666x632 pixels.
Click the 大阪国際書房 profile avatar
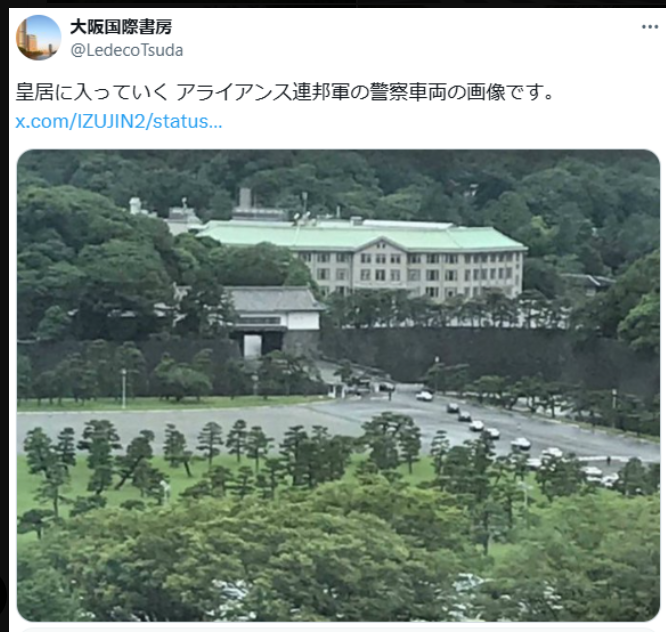(38, 38)
